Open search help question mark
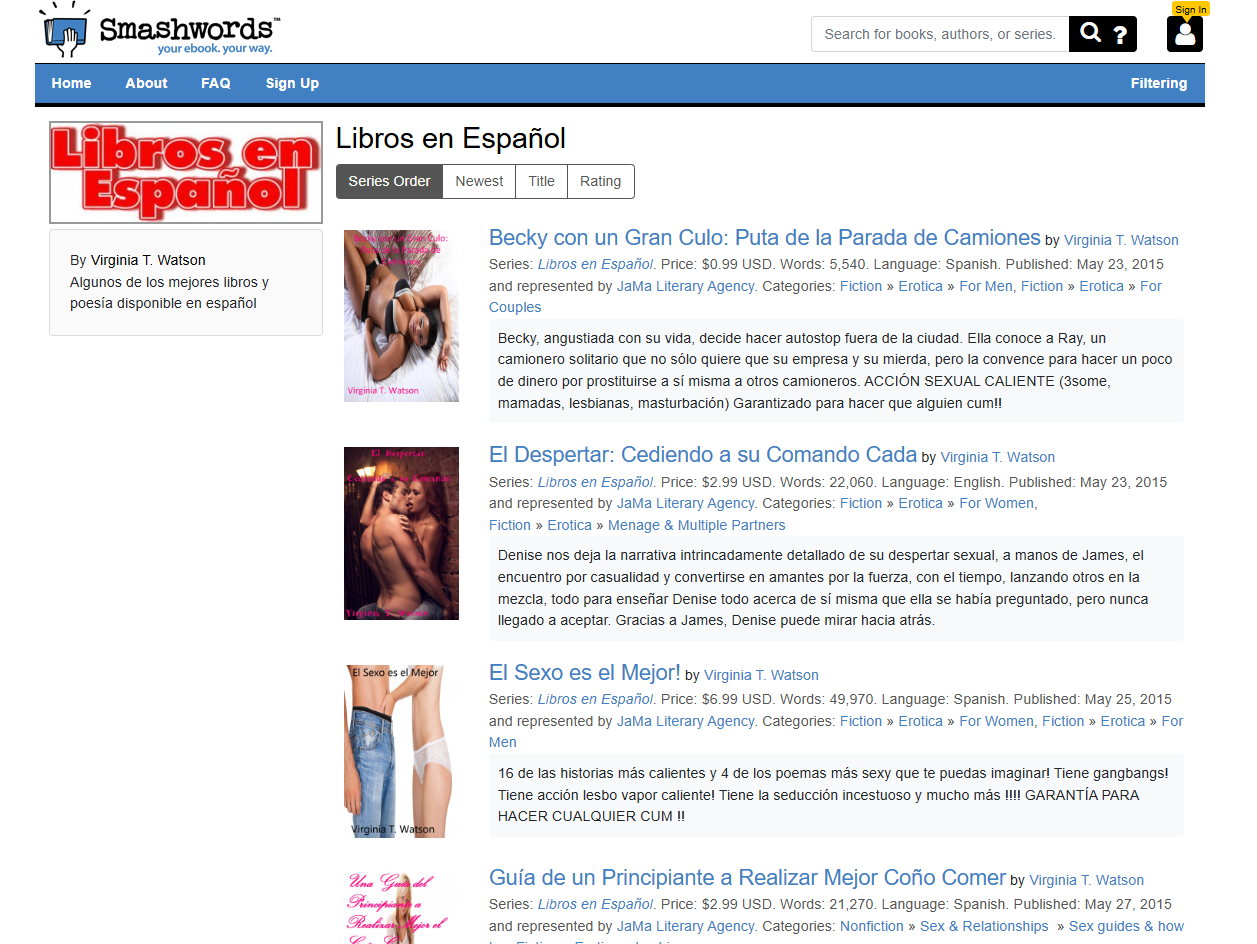 click(1120, 35)
